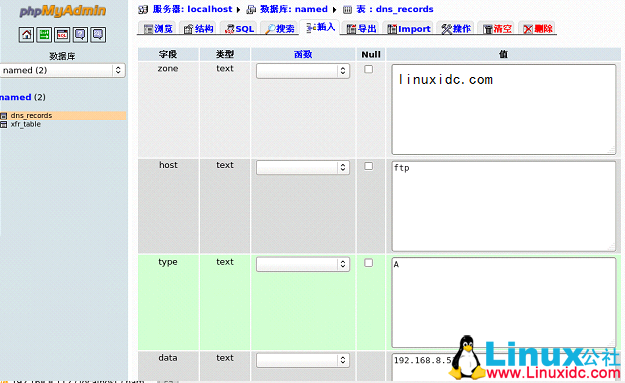Click the xfr_table table icon in sidebar
The image size is (625, 383).
[4, 125]
